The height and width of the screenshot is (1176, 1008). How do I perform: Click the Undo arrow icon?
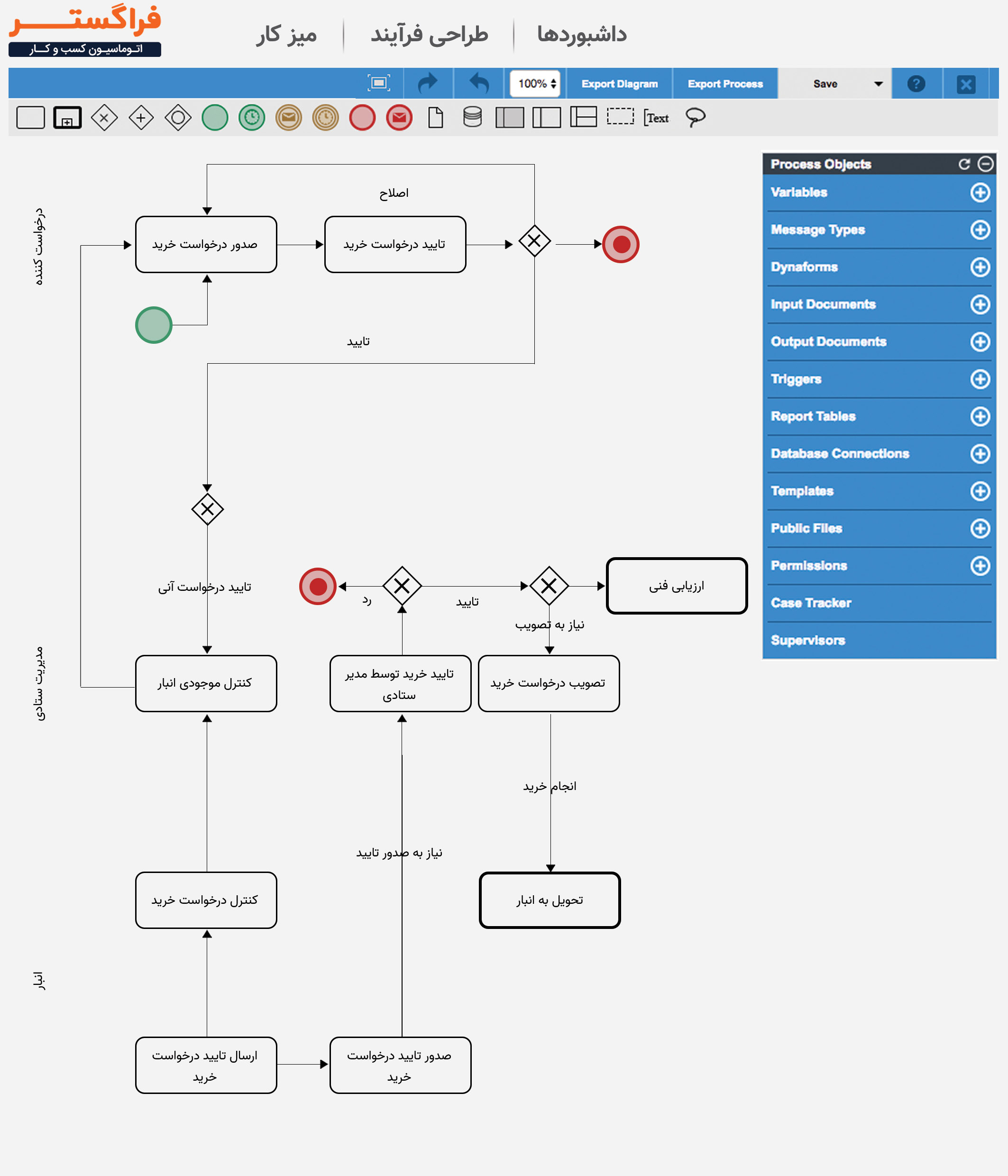point(478,83)
